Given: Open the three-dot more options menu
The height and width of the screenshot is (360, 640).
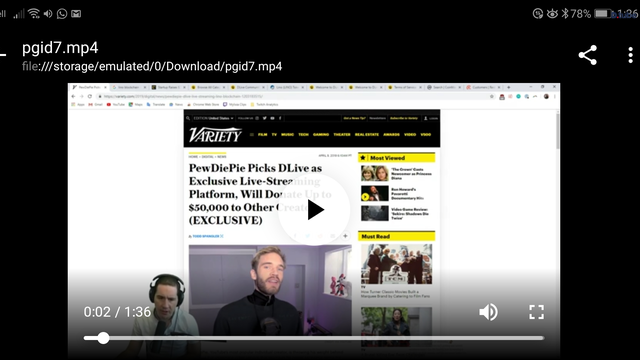Looking at the screenshot, I should tap(630, 55).
